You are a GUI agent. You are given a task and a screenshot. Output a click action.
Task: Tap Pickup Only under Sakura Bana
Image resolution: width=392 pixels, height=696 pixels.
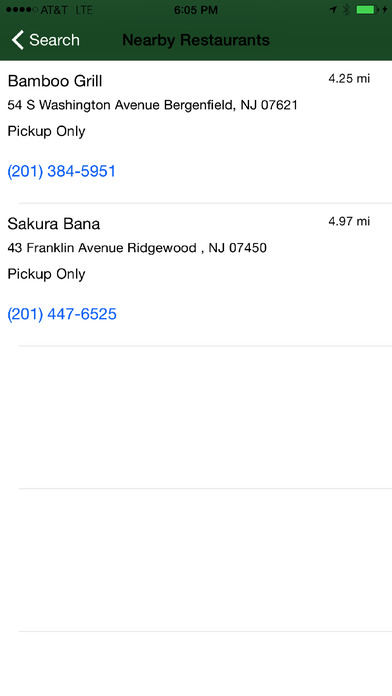click(46, 274)
